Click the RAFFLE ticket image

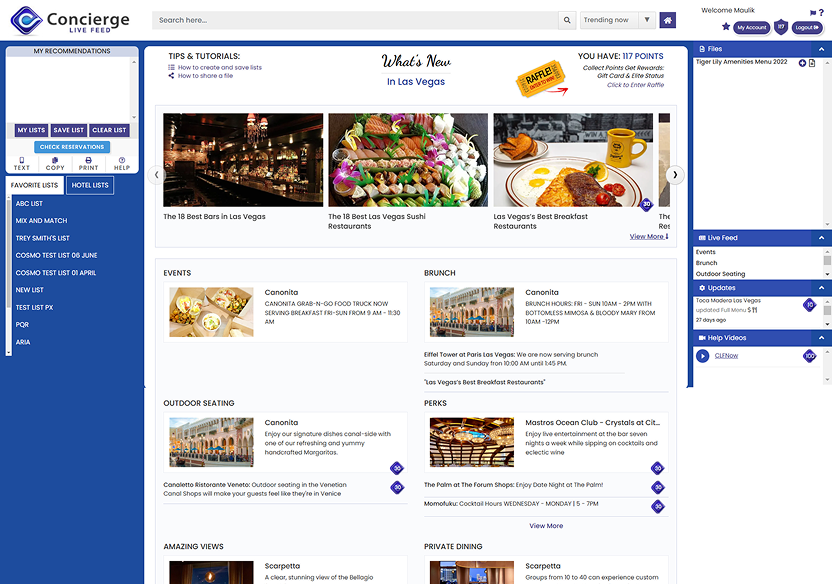coord(541,79)
